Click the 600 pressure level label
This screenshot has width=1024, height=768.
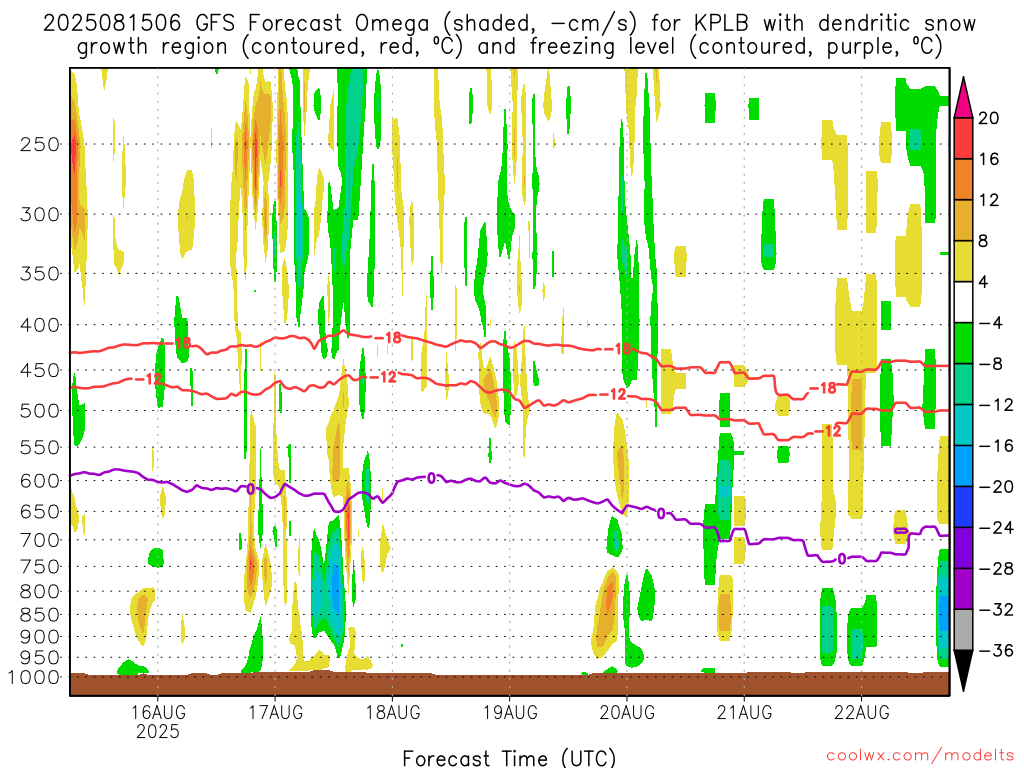[x=40, y=481]
